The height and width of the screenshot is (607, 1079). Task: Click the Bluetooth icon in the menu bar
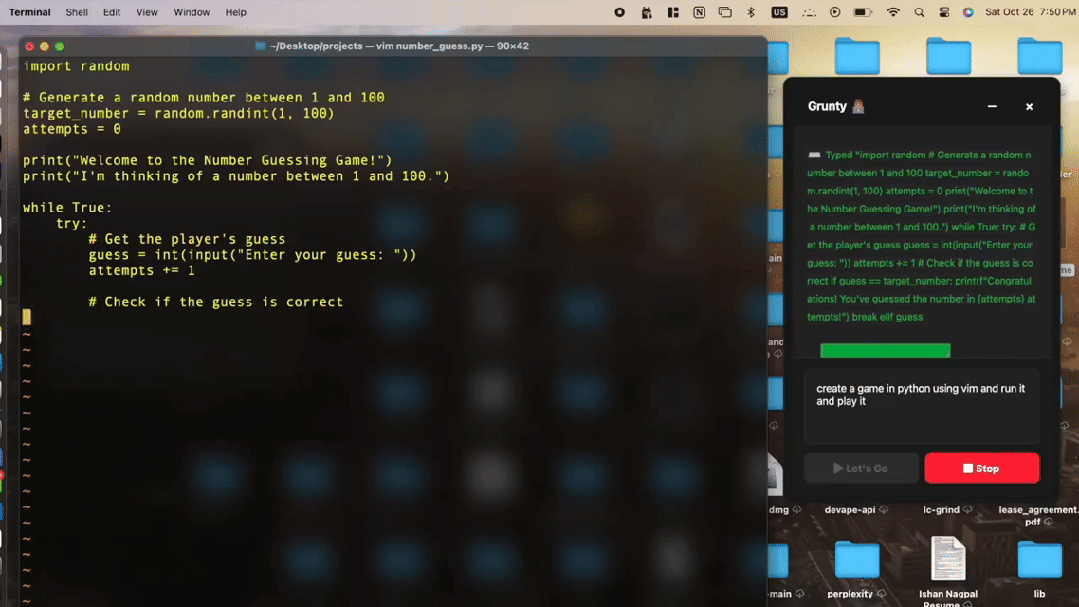tap(751, 12)
